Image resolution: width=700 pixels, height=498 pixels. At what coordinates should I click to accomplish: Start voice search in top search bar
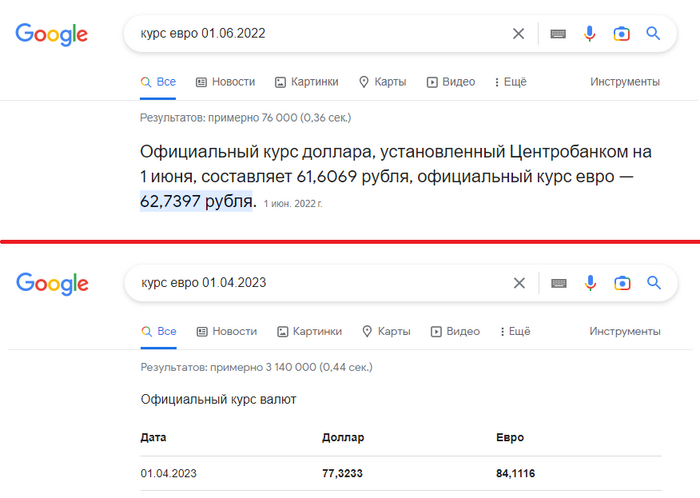tap(590, 33)
